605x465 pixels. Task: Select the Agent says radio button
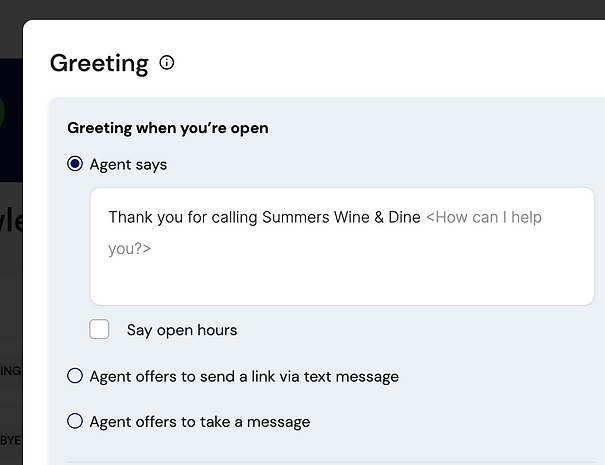tap(75, 164)
